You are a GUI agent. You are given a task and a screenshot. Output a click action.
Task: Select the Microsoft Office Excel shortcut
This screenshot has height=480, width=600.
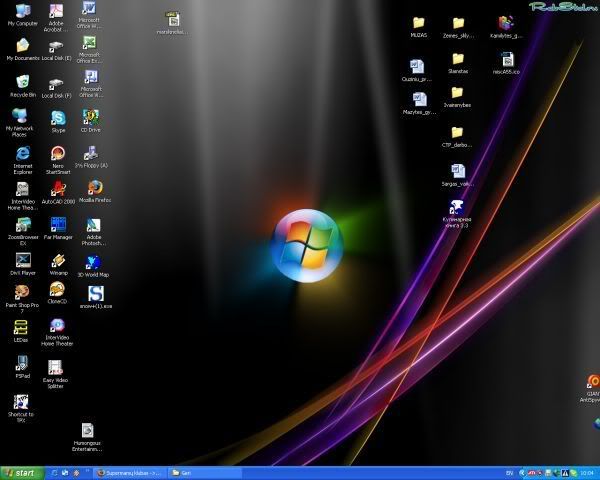tap(90, 49)
